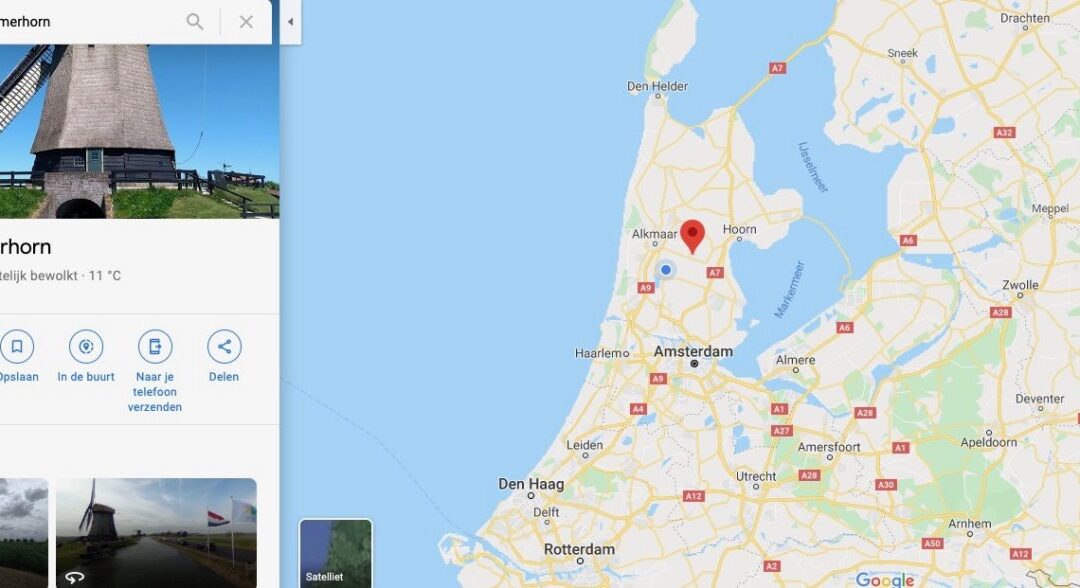Viewport: 1080px width, 588px height.
Task: Switch to the Satelliet map view
Action: [335, 554]
